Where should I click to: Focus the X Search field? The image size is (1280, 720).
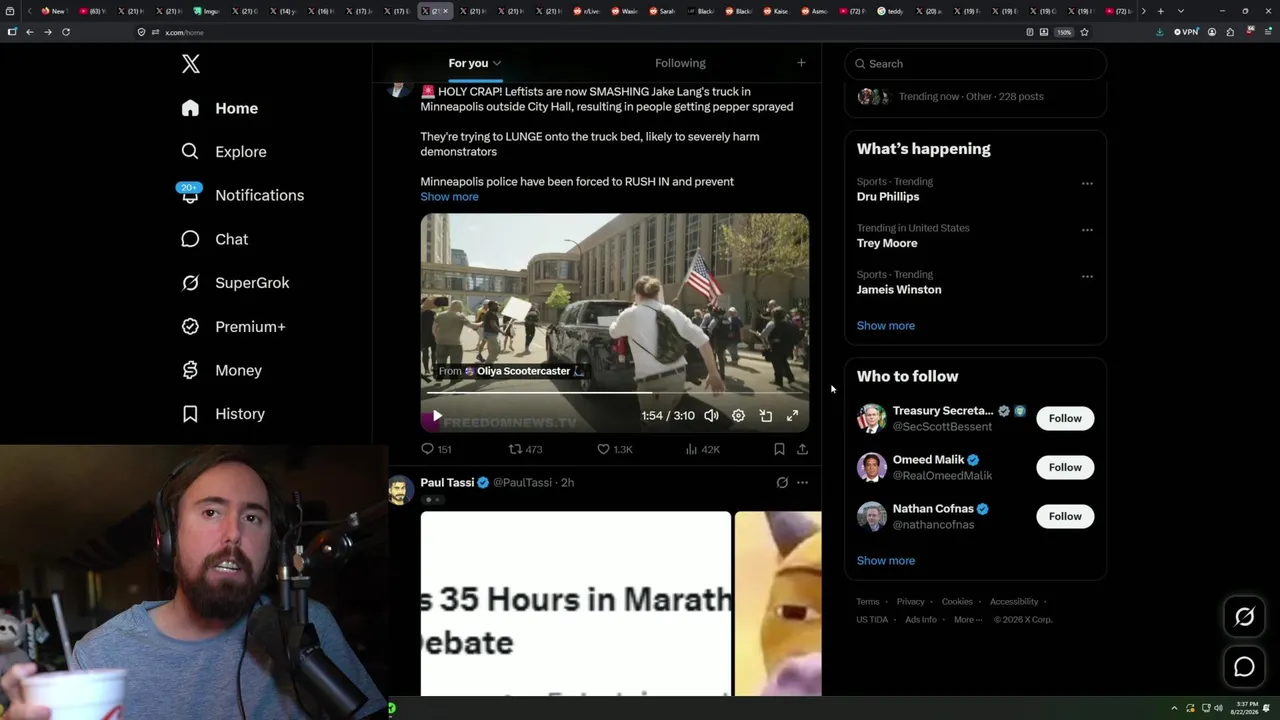pos(976,64)
